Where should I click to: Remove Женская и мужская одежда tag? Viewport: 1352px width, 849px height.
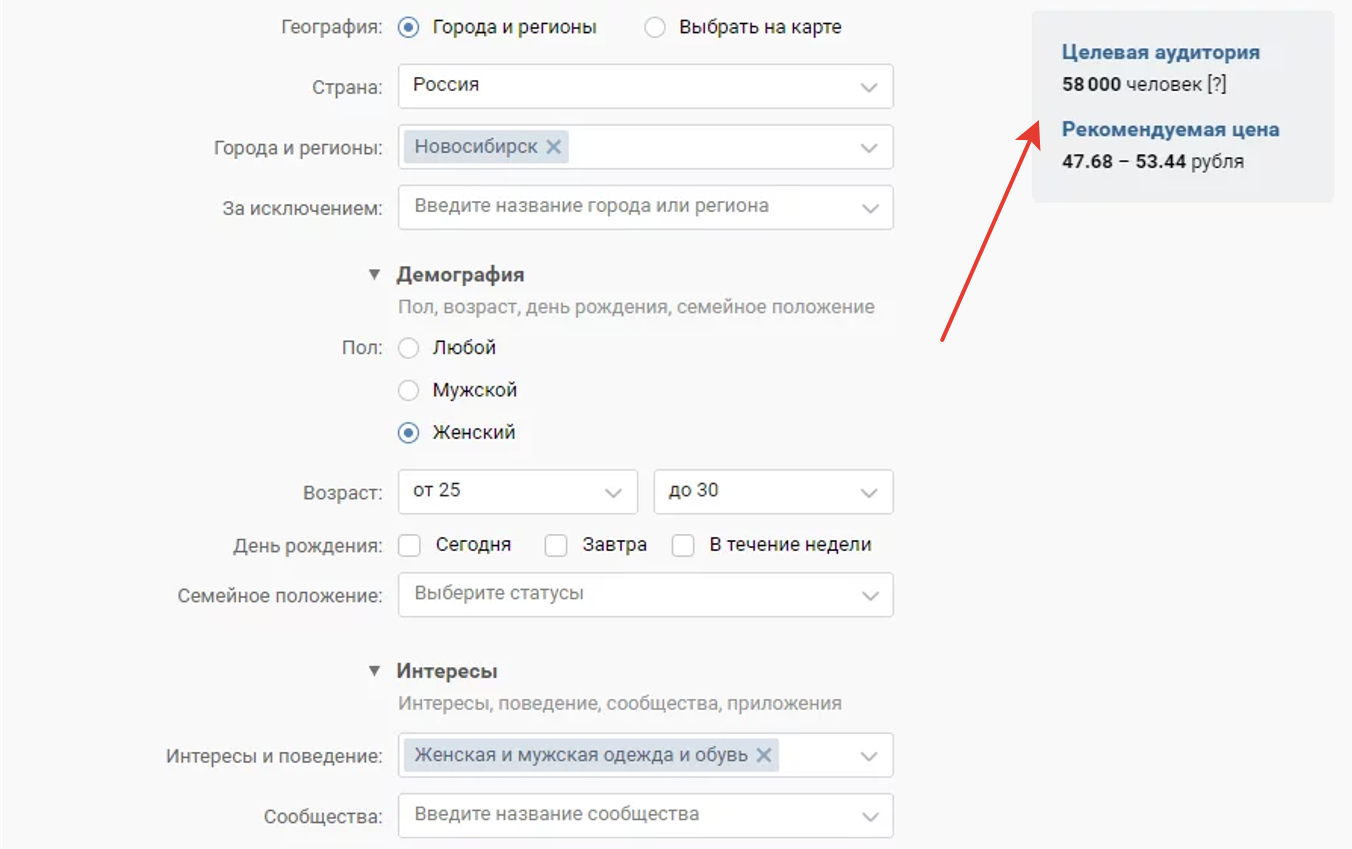pos(763,755)
